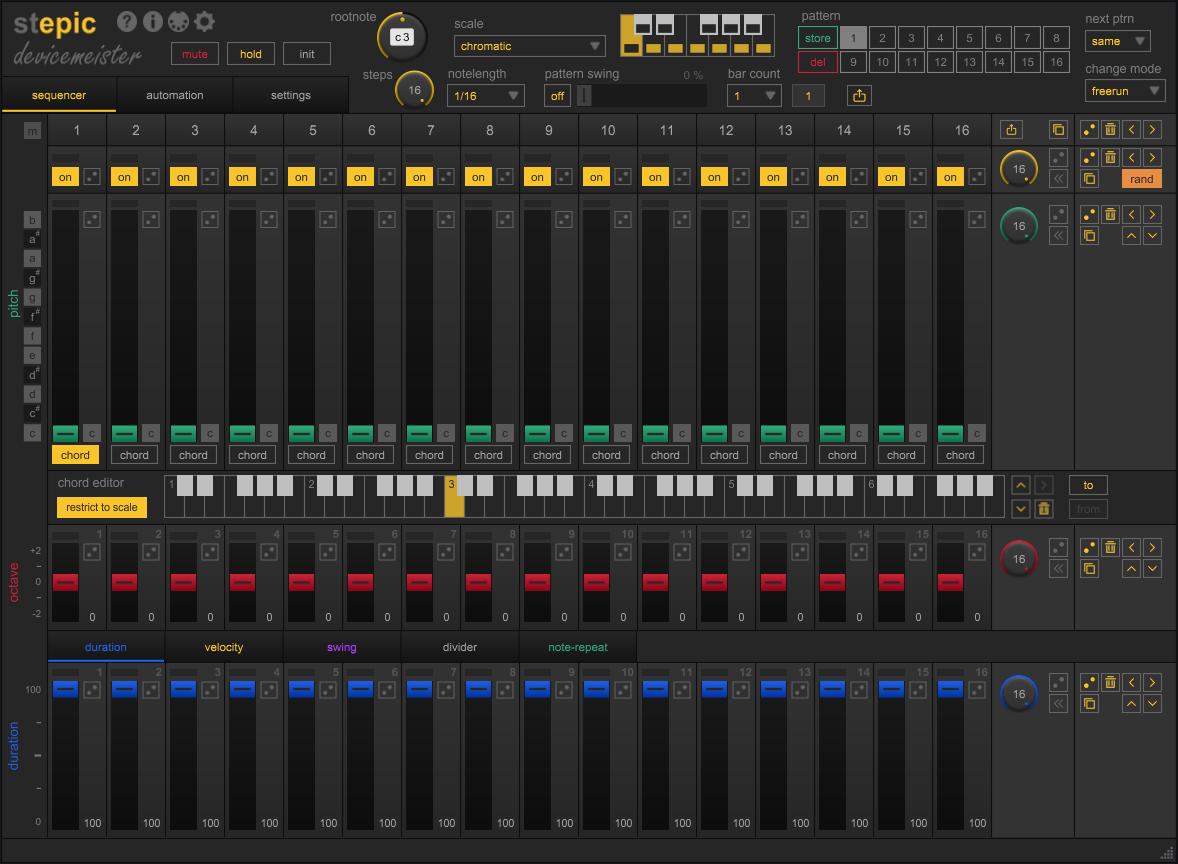Viewport: 1178px width, 864px height.
Task: Randomize step 1 pitch with dice icon
Action: [x=92, y=218]
